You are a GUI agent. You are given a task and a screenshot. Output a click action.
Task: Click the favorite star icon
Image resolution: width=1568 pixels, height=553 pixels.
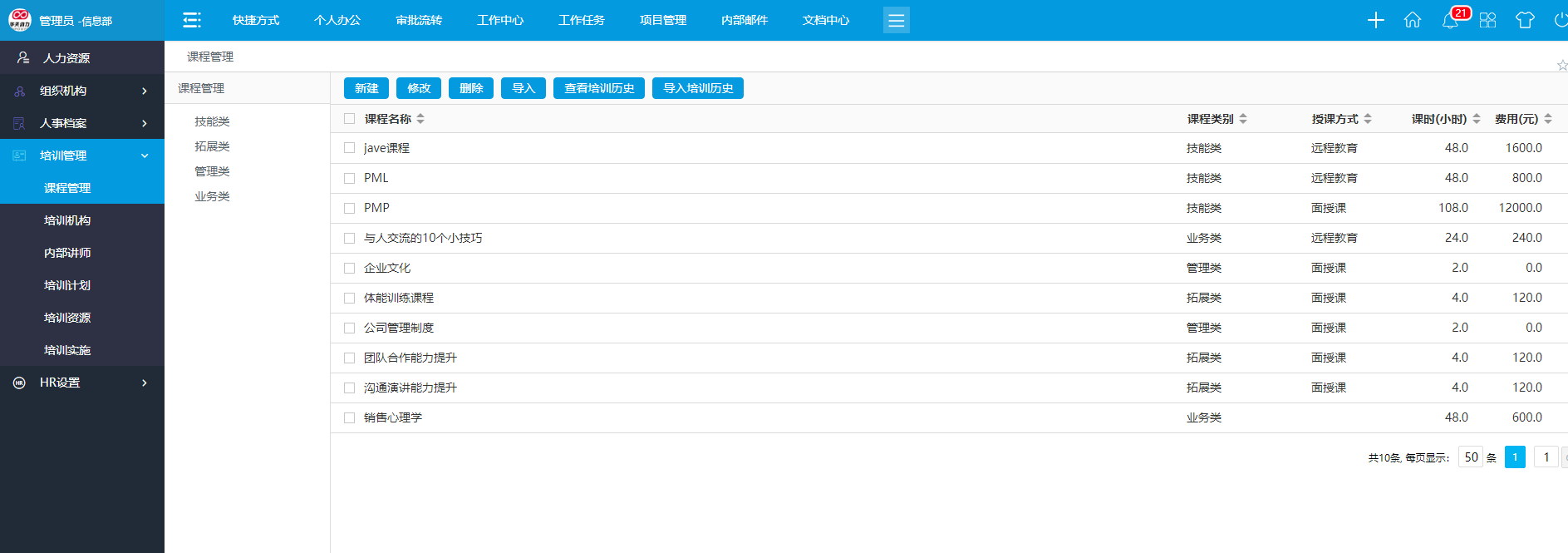pos(1561,65)
